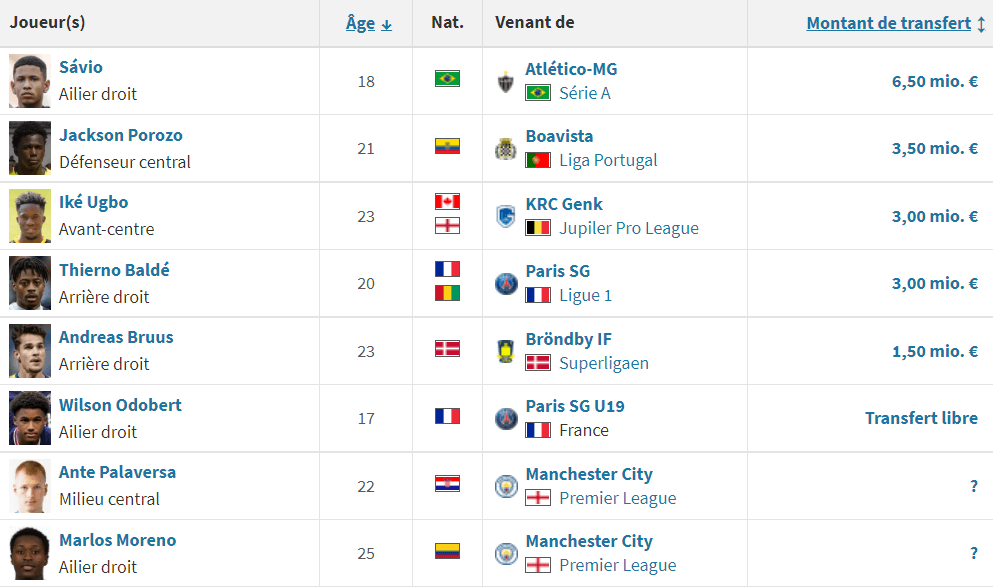
Task: Click Marlos Moreno's Colombia nationality flag
Action: tap(447, 550)
